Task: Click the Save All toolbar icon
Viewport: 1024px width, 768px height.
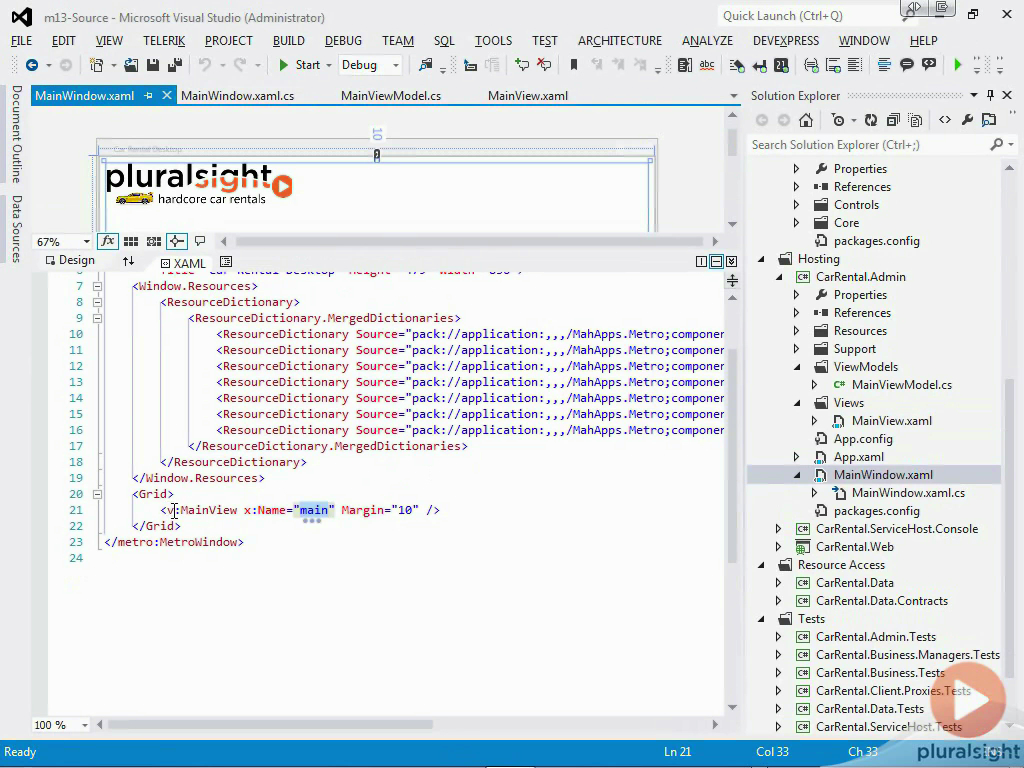Action: (x=174, y=65)
